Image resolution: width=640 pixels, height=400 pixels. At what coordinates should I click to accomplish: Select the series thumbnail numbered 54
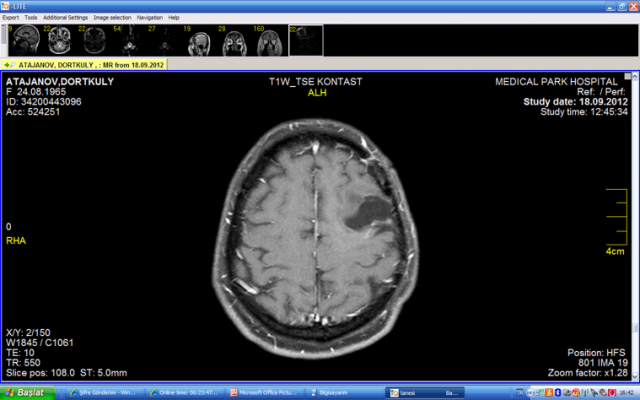tap(129, 40)
